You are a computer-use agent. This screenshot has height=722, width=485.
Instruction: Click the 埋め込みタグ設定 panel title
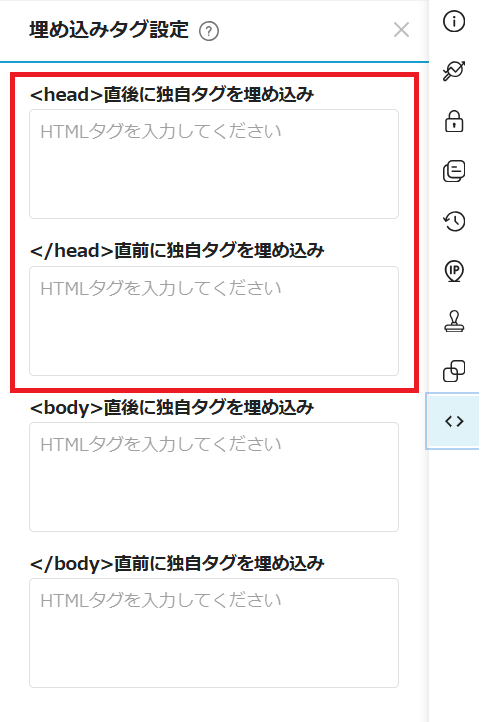[x=109, y=30]
